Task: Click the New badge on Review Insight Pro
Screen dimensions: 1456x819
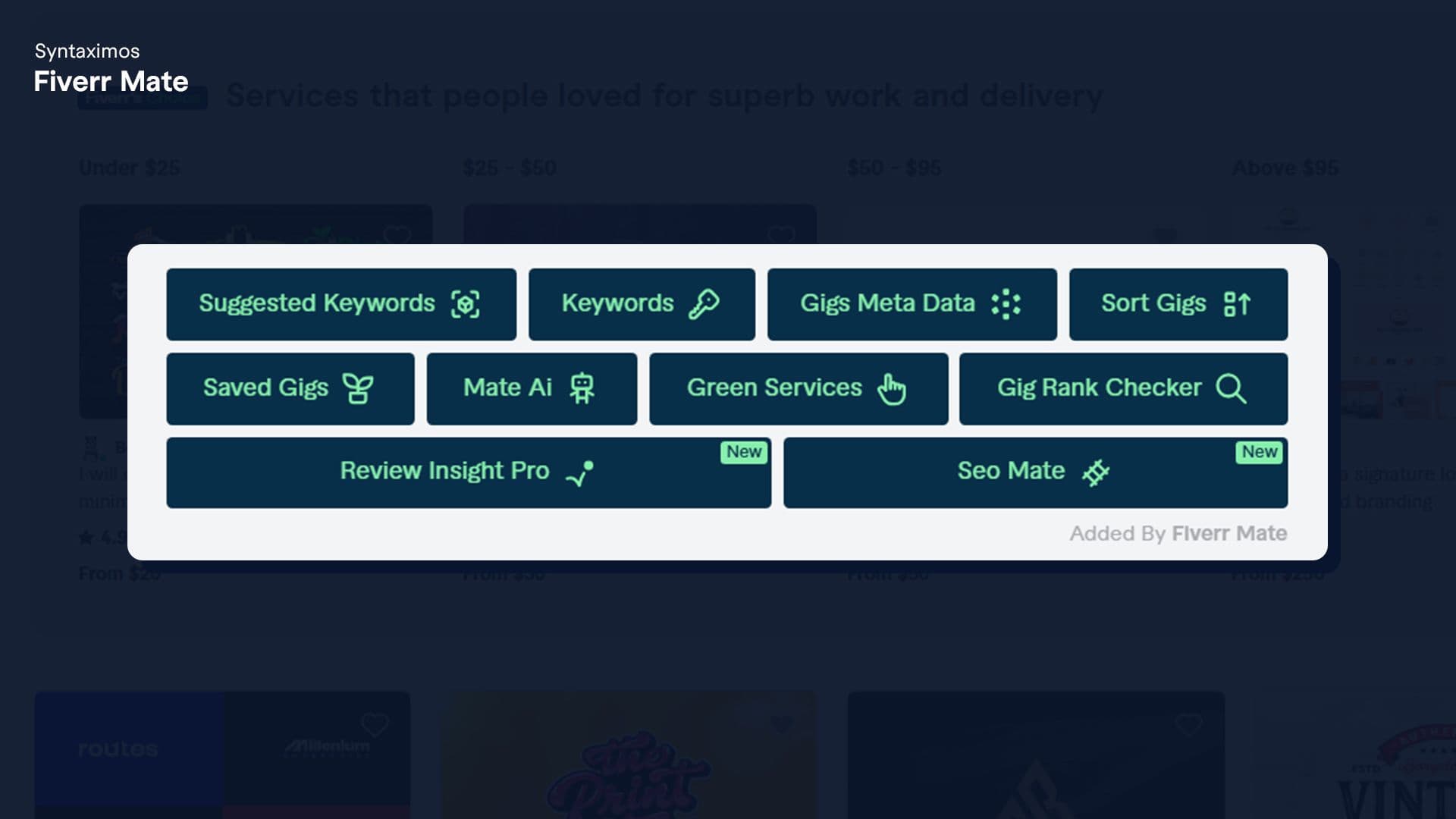Action: point(744,452)
